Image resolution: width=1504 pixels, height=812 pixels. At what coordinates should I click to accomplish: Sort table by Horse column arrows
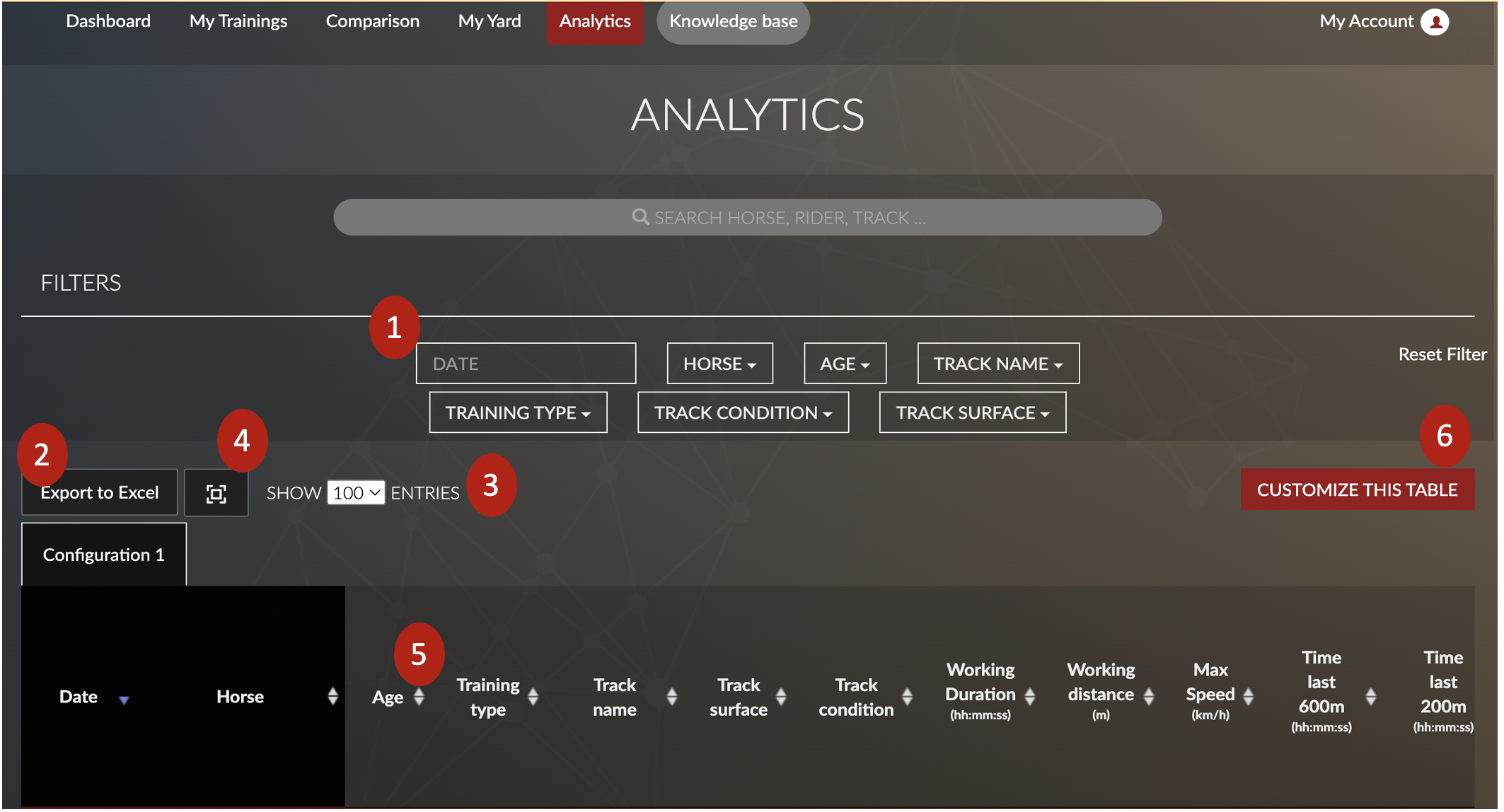pos(332,696)
